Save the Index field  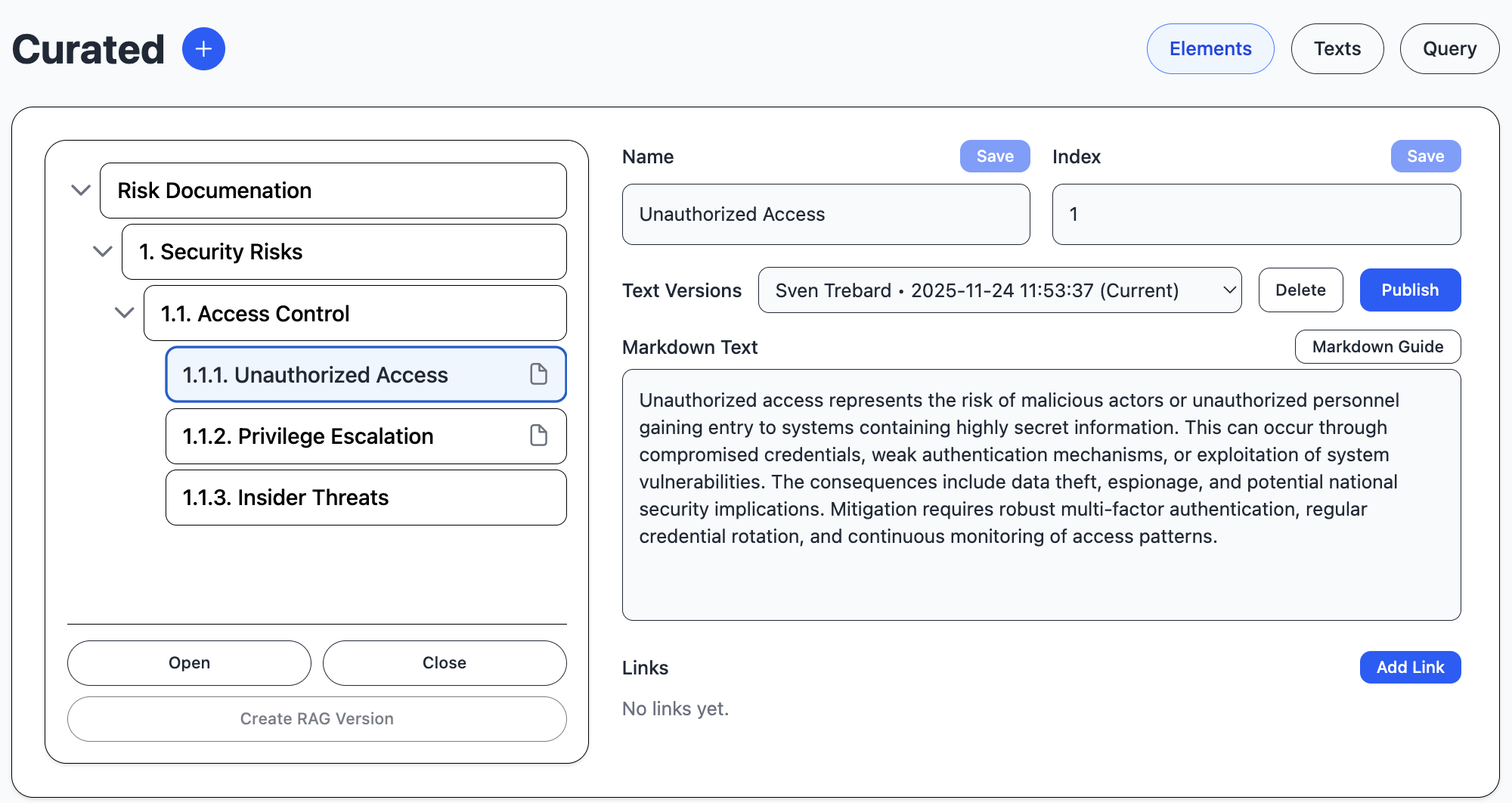pos(1425,157)
